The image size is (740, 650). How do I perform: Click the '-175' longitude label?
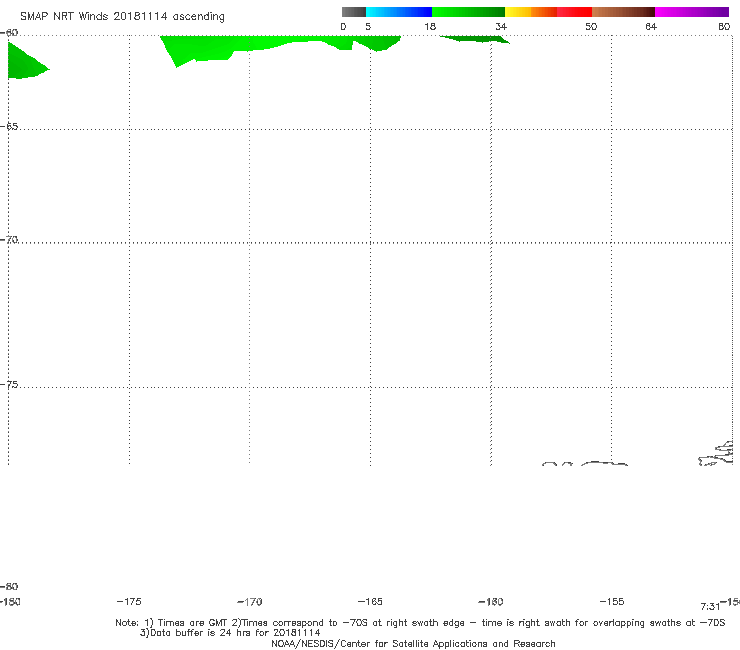(x=129, y=601)
